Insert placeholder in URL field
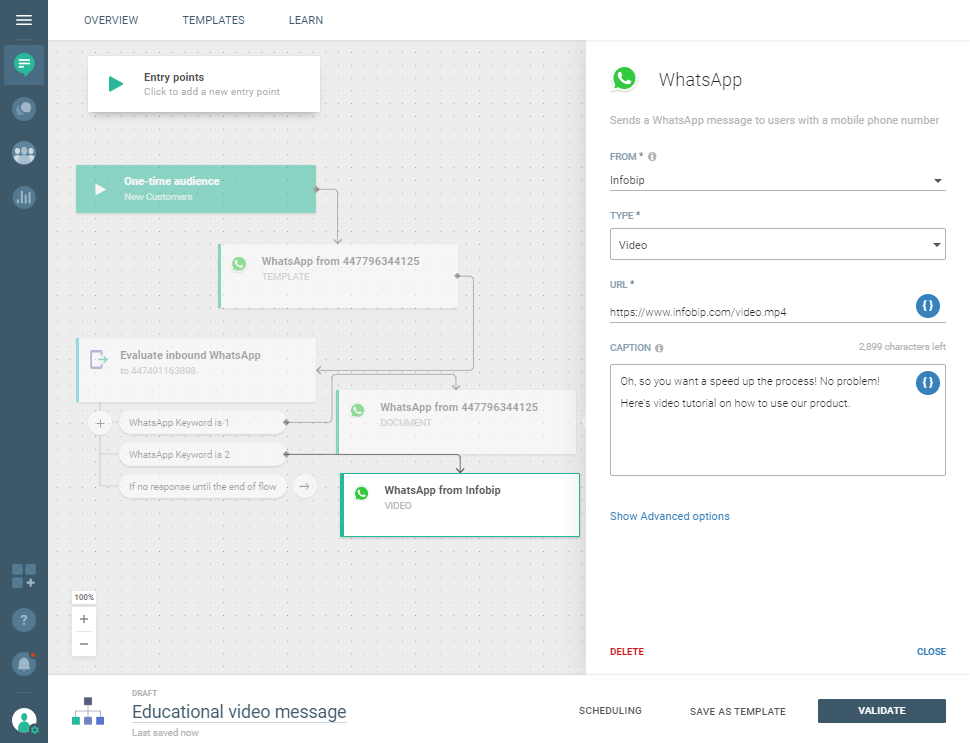970x743 pixels. 928,306
